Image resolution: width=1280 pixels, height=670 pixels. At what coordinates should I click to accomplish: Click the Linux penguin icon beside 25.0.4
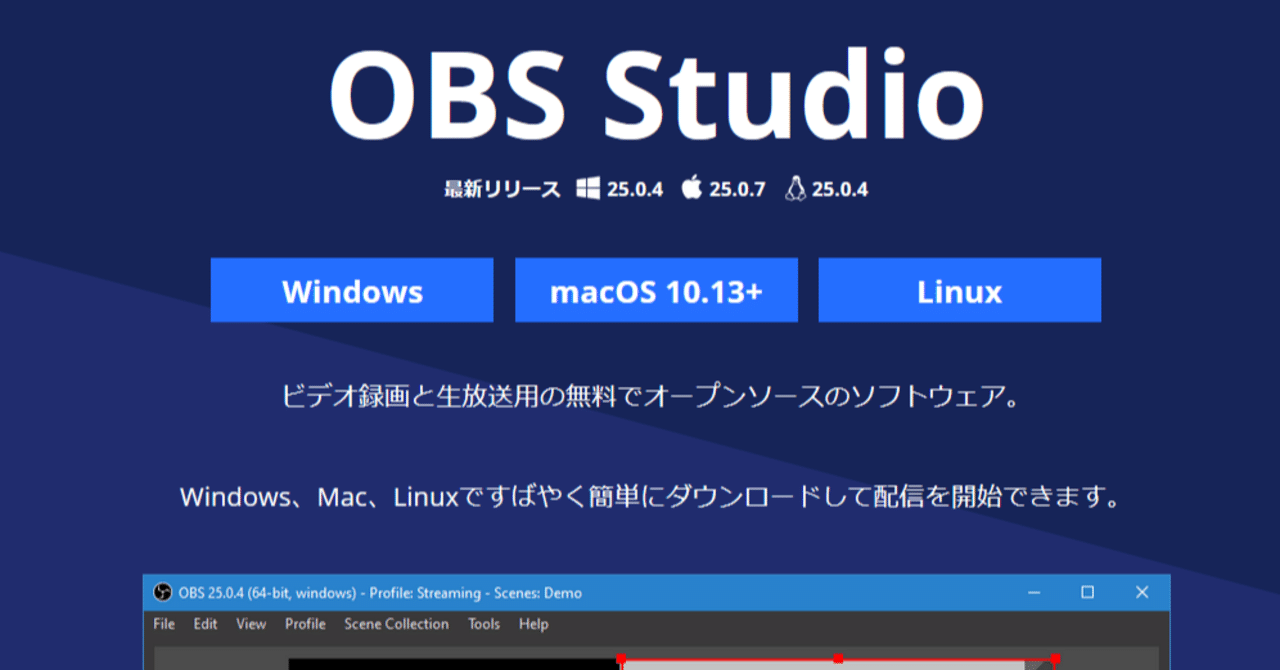coord(796,188)
